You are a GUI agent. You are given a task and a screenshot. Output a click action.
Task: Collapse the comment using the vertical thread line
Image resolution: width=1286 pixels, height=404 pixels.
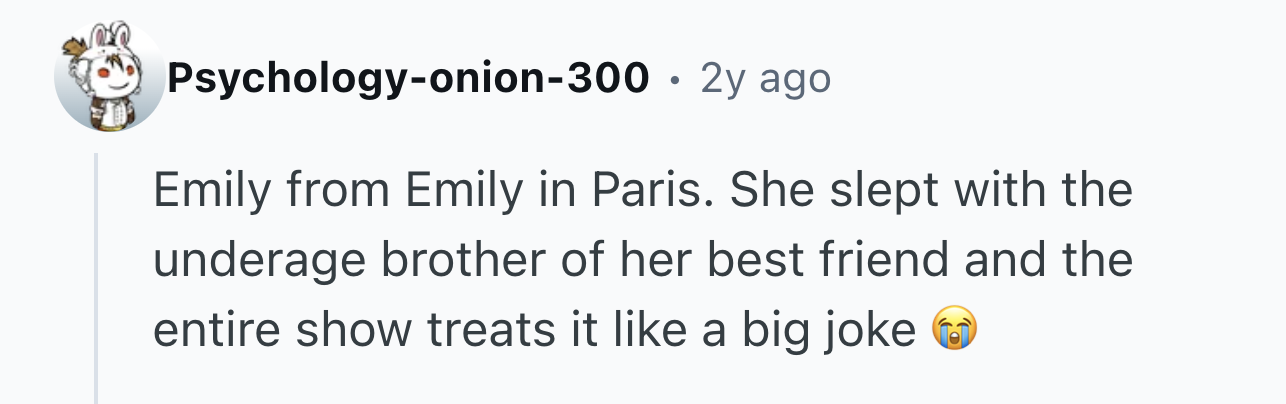pyautogui.click(x=96, y=278)
